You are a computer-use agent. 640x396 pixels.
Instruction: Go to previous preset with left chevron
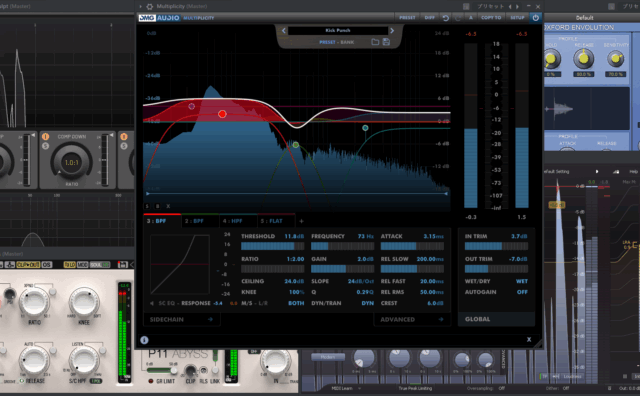[x=284, y=31]
